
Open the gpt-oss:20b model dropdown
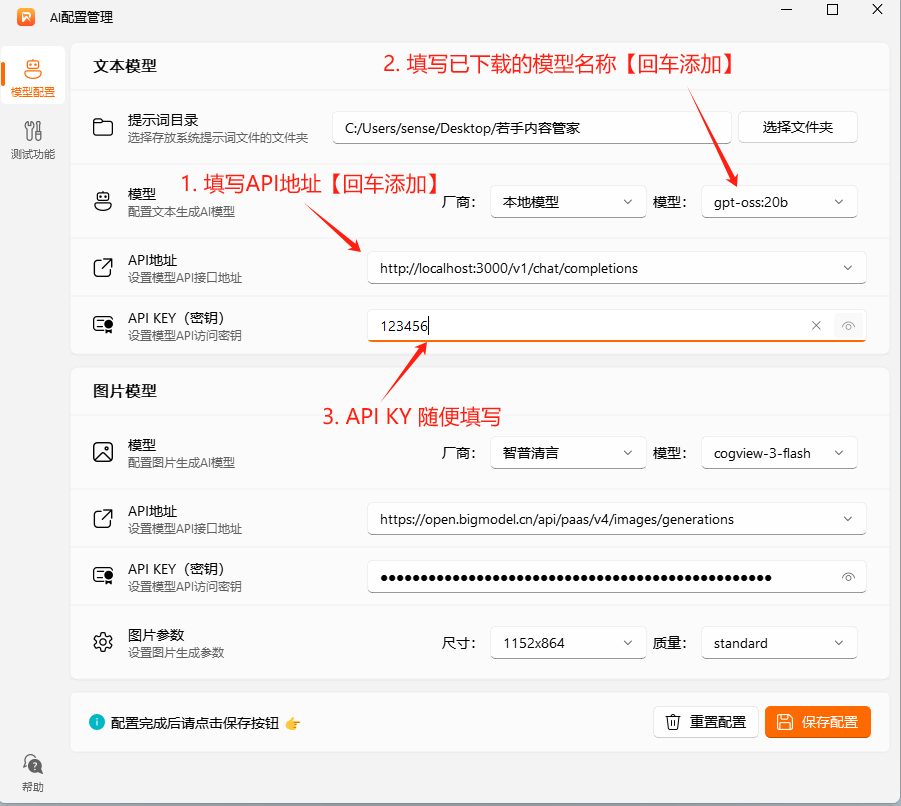779,202
